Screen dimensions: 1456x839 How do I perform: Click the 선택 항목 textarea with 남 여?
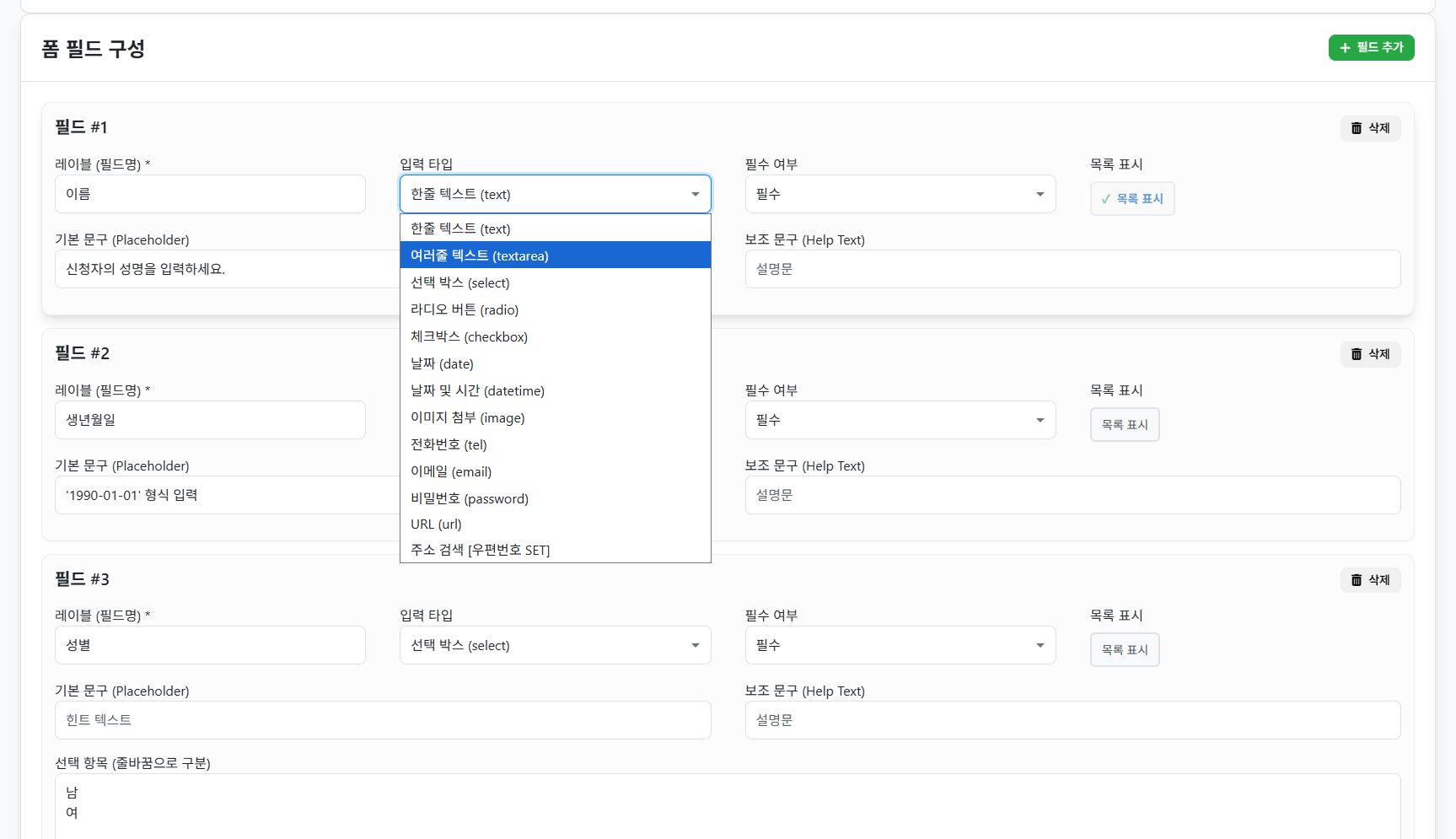point(728,806)
